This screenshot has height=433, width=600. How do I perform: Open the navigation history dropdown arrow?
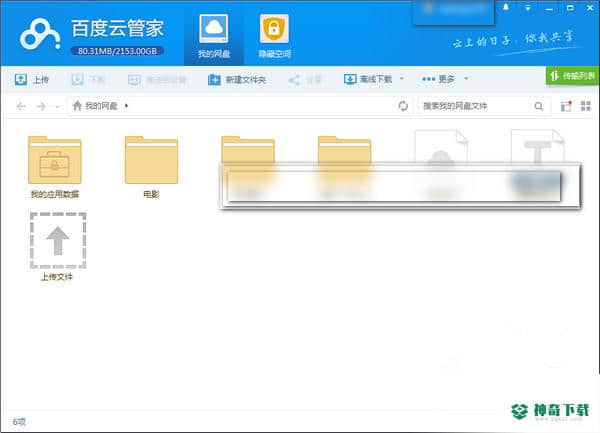(57, 106)
